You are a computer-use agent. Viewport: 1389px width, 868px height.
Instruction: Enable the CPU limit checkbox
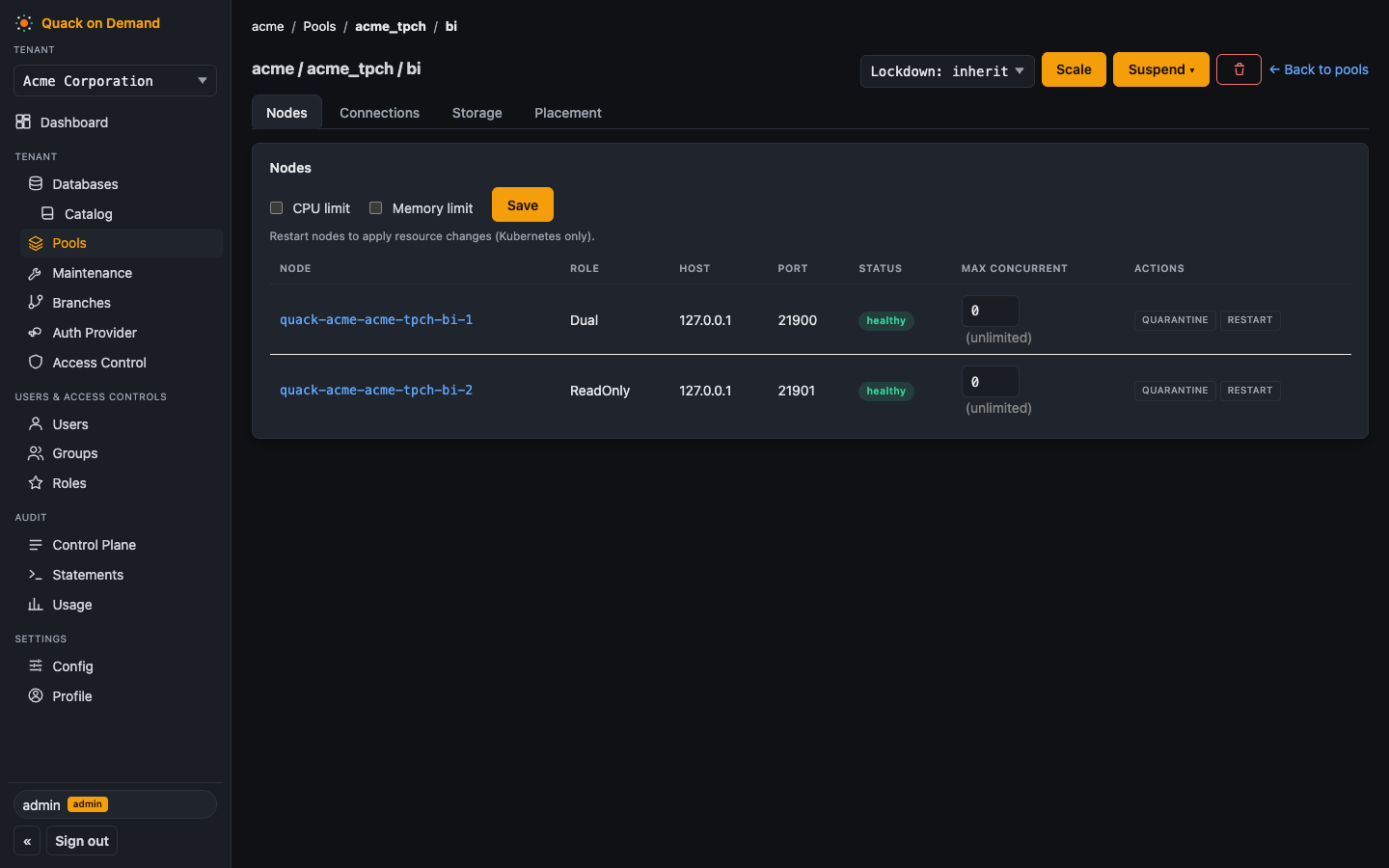pyautogui.click(x=277, y=208)
